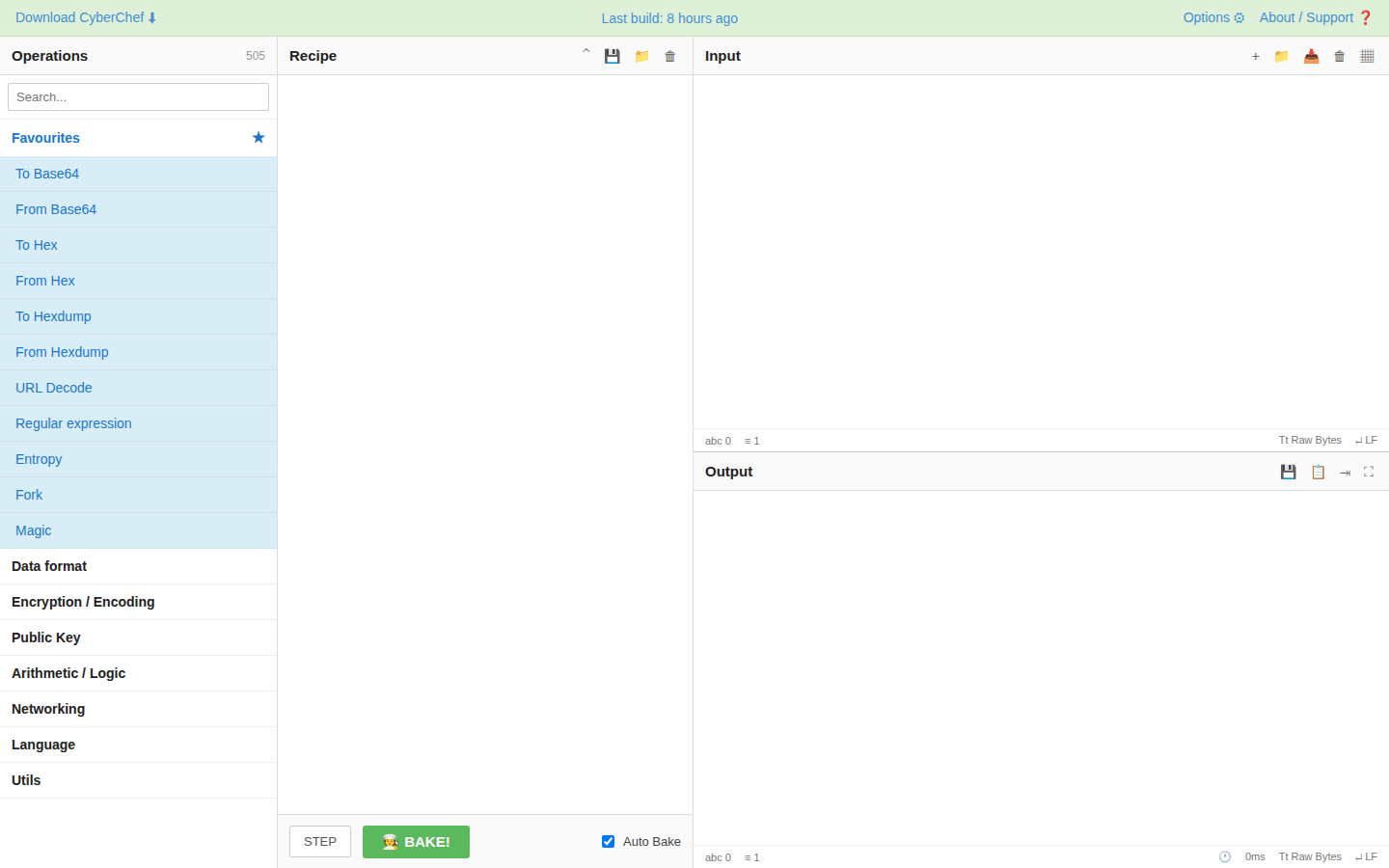Focus the operations Search field

[138, 96]
